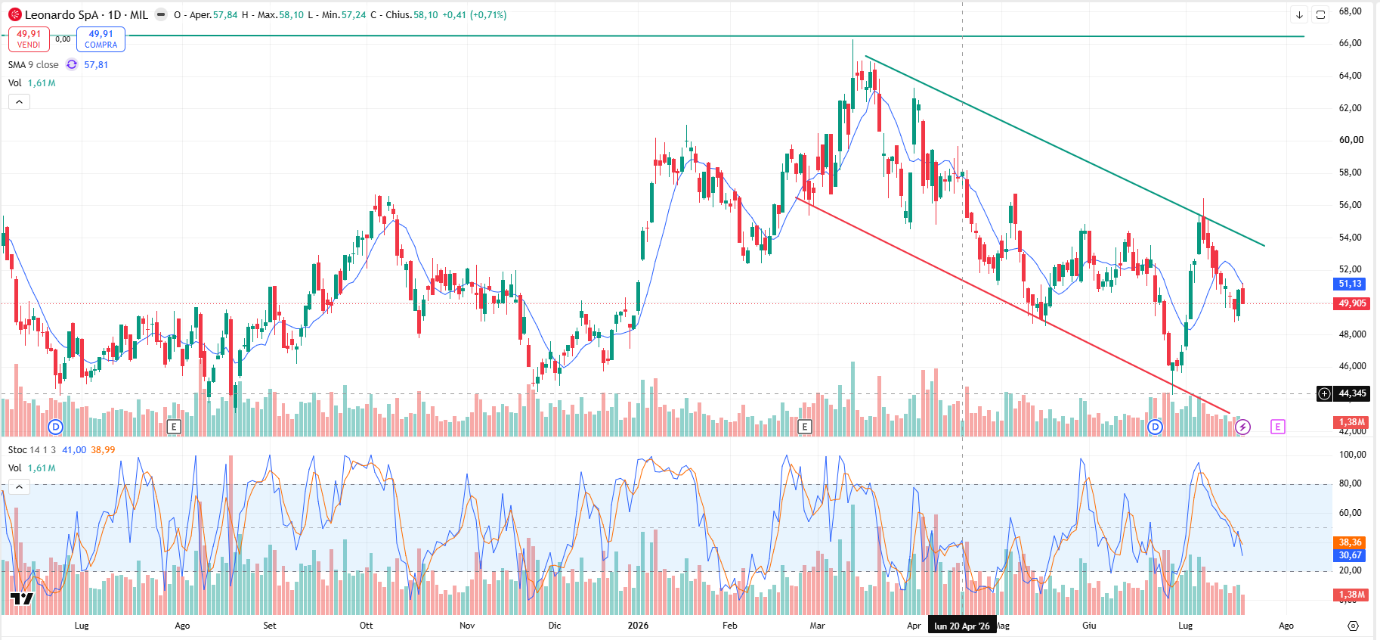
Task: Click the SMA refresh circular icon
Action: [x=71, y=64]
